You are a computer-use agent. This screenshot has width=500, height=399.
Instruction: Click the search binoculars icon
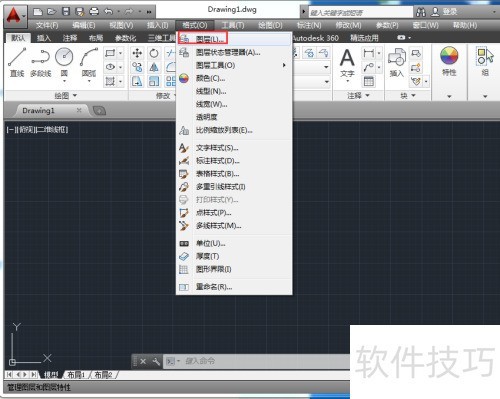tap(421, 12)
